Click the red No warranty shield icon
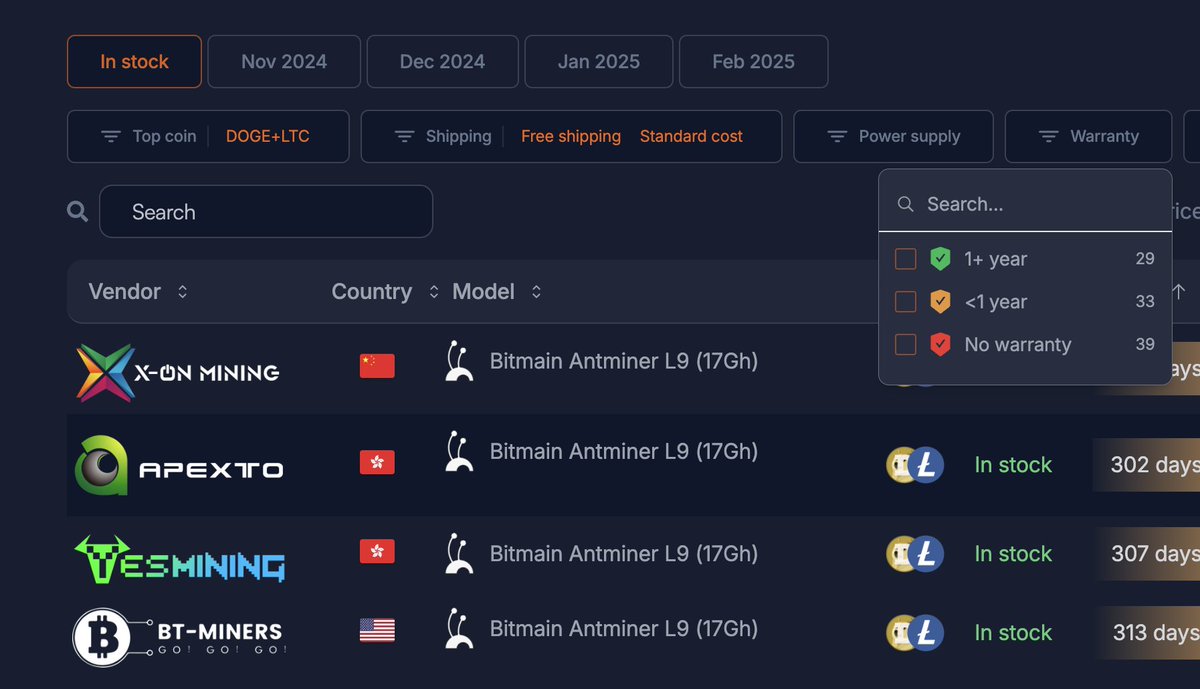This screenshot has width=1200, height=689. (x=939, y=344)
